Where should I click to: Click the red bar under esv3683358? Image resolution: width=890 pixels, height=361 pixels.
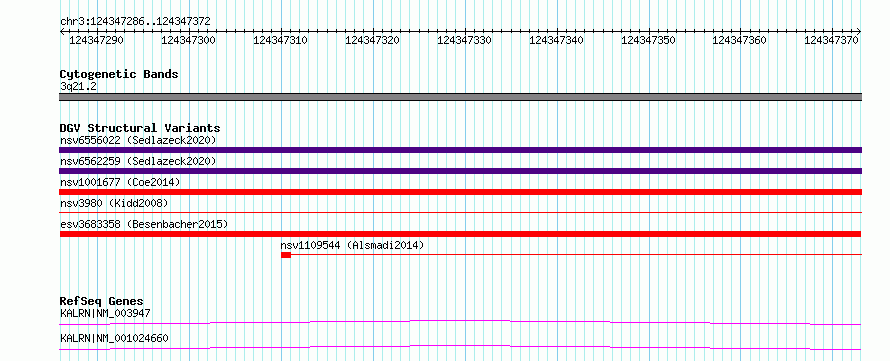[460, 234]
